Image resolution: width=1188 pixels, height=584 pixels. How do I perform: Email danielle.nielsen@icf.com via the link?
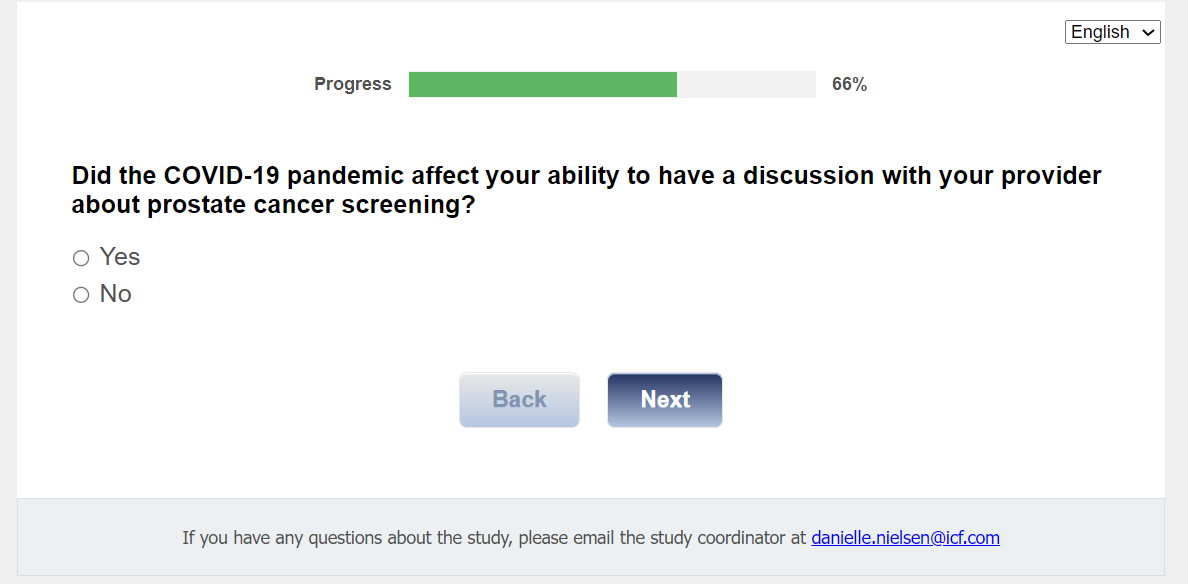(905, 538)
